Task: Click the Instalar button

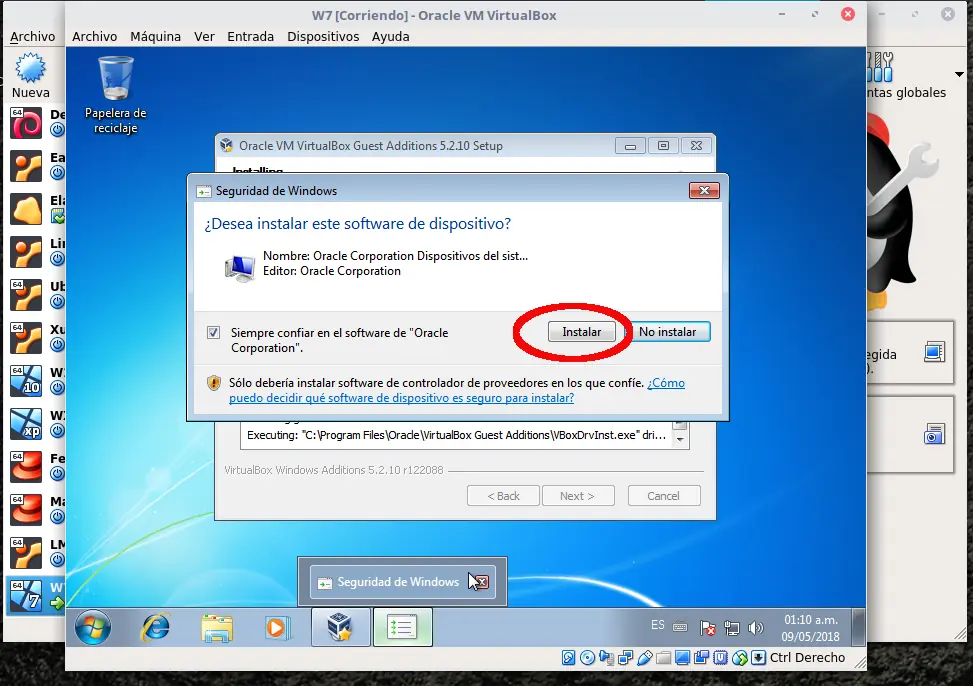Action: click(581, 332)
